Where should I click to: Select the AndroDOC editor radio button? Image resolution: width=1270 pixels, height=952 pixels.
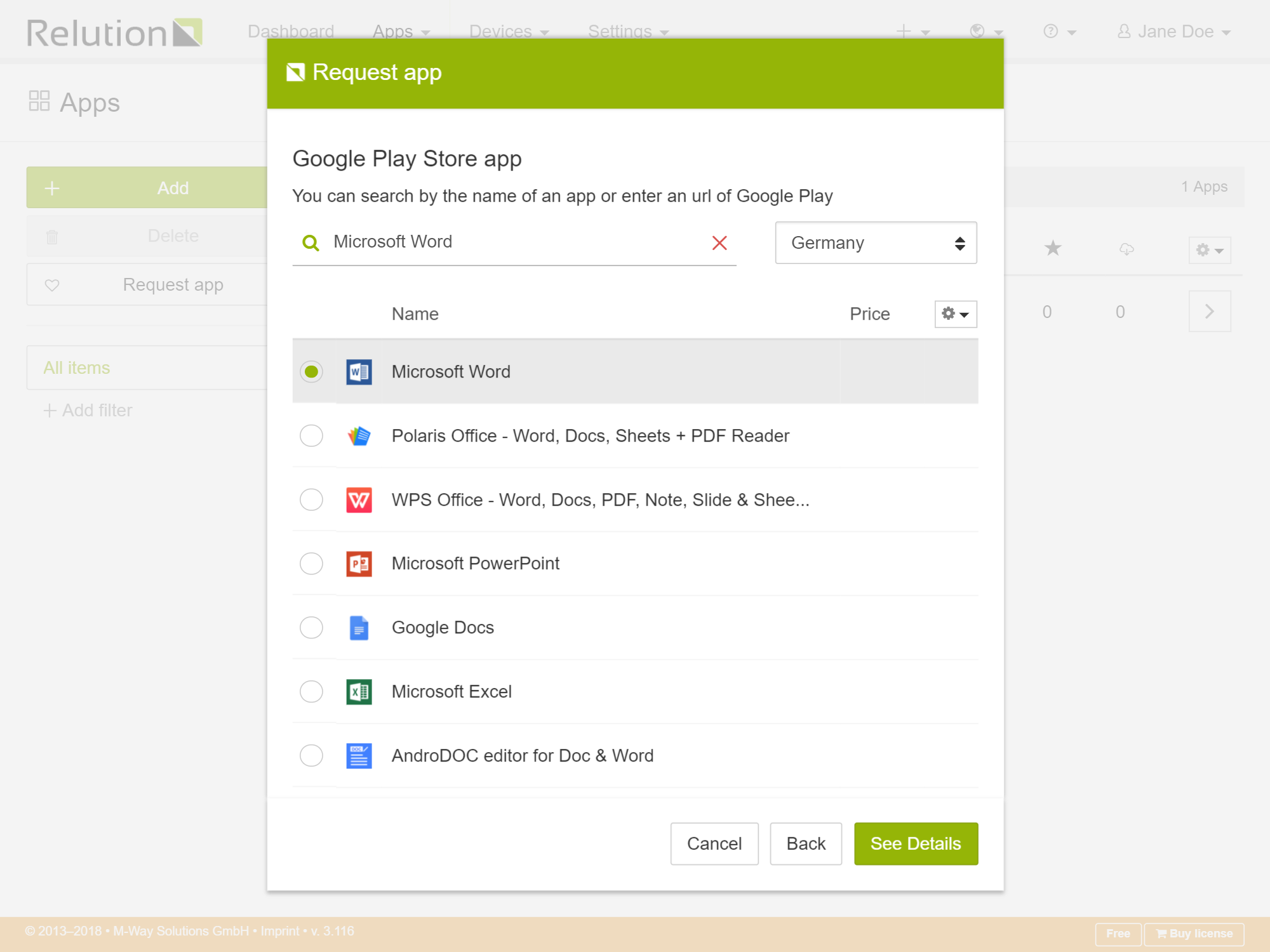311,755
